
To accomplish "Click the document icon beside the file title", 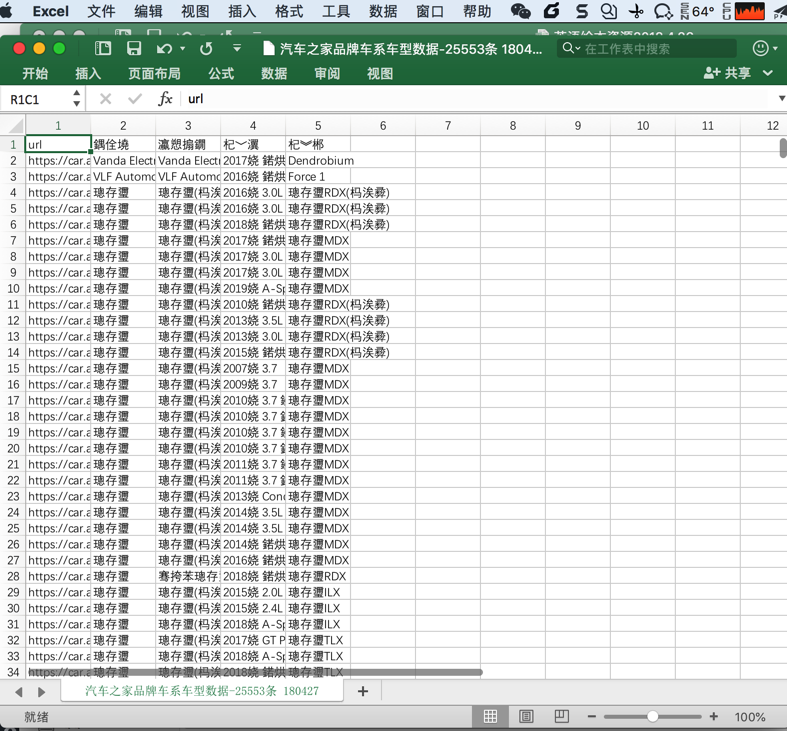I will pos(269,49).
